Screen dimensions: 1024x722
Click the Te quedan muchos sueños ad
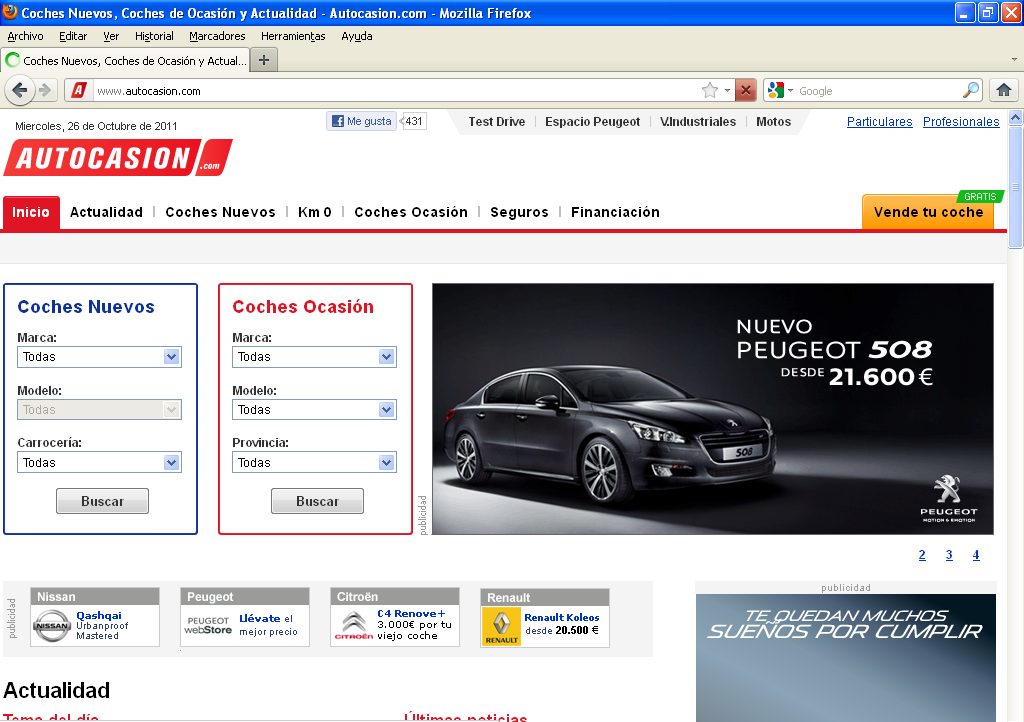tap(846, 657)
